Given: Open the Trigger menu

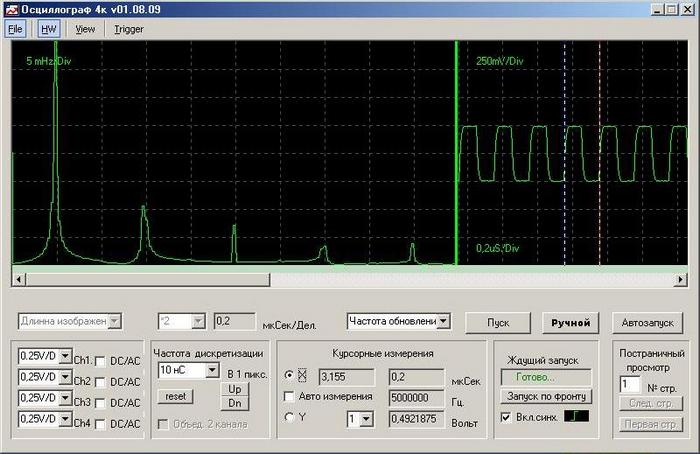Looking at the screenshot, I should coord(128,29).
